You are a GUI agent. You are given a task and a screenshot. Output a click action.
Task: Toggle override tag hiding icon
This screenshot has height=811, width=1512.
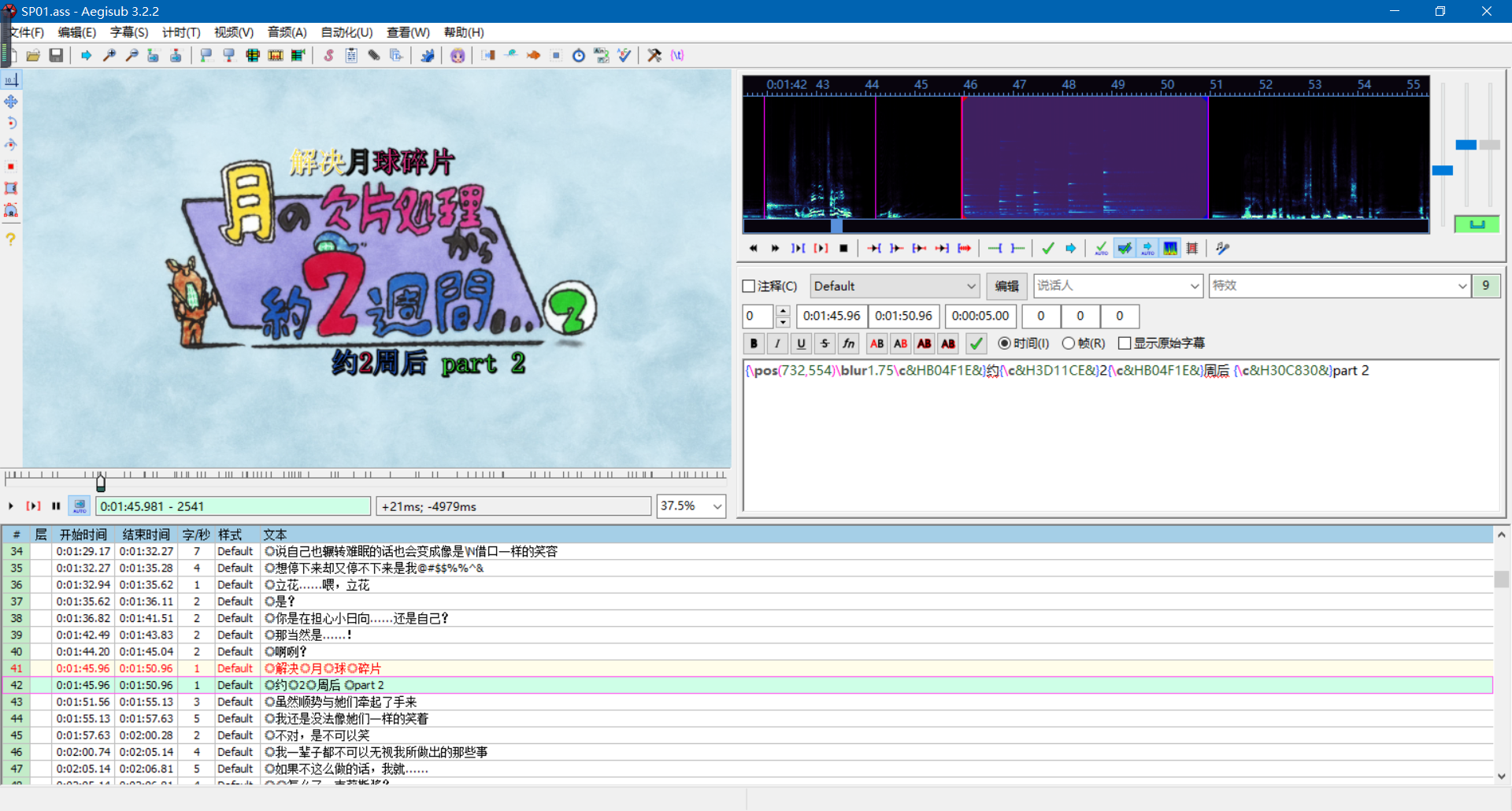[x=677, y=55]
